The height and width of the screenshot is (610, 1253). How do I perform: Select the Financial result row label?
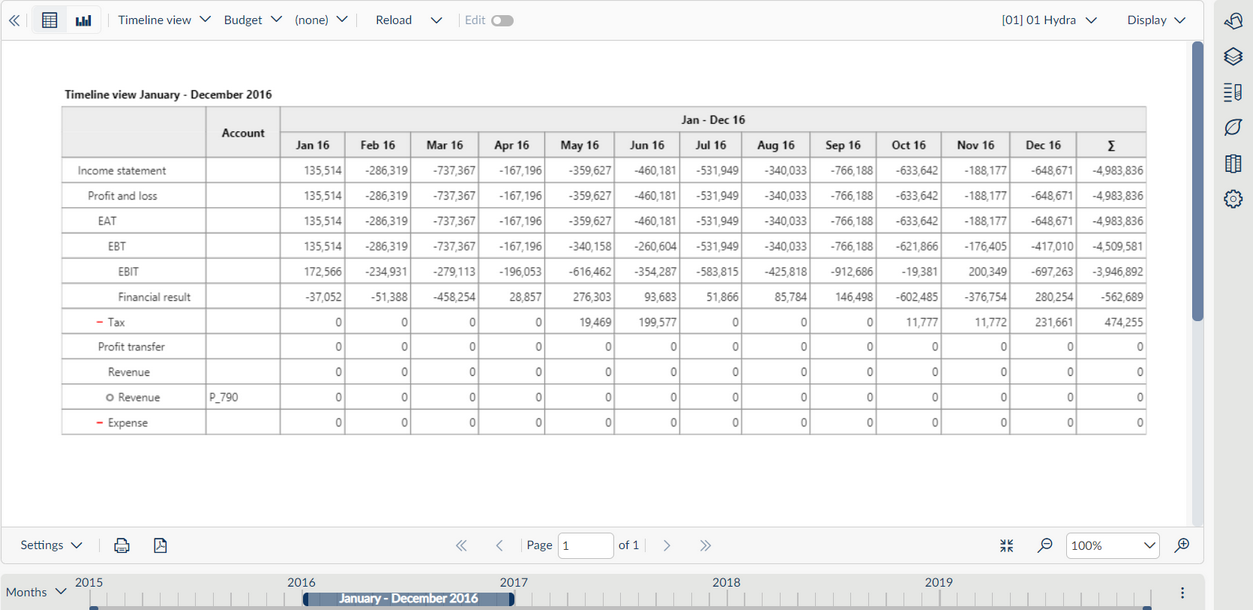[x=154, y=297]
